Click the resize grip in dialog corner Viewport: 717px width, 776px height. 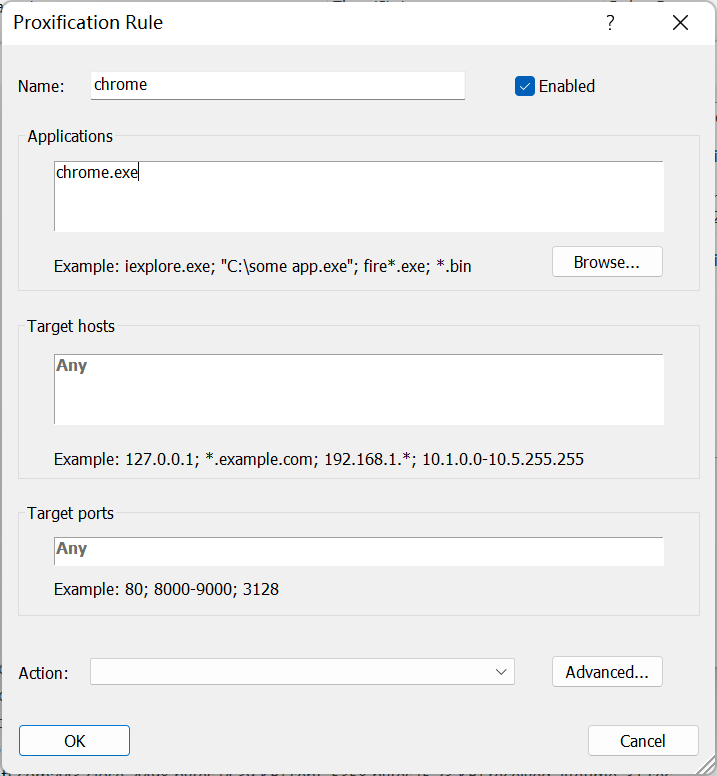[x=706, y=764]
